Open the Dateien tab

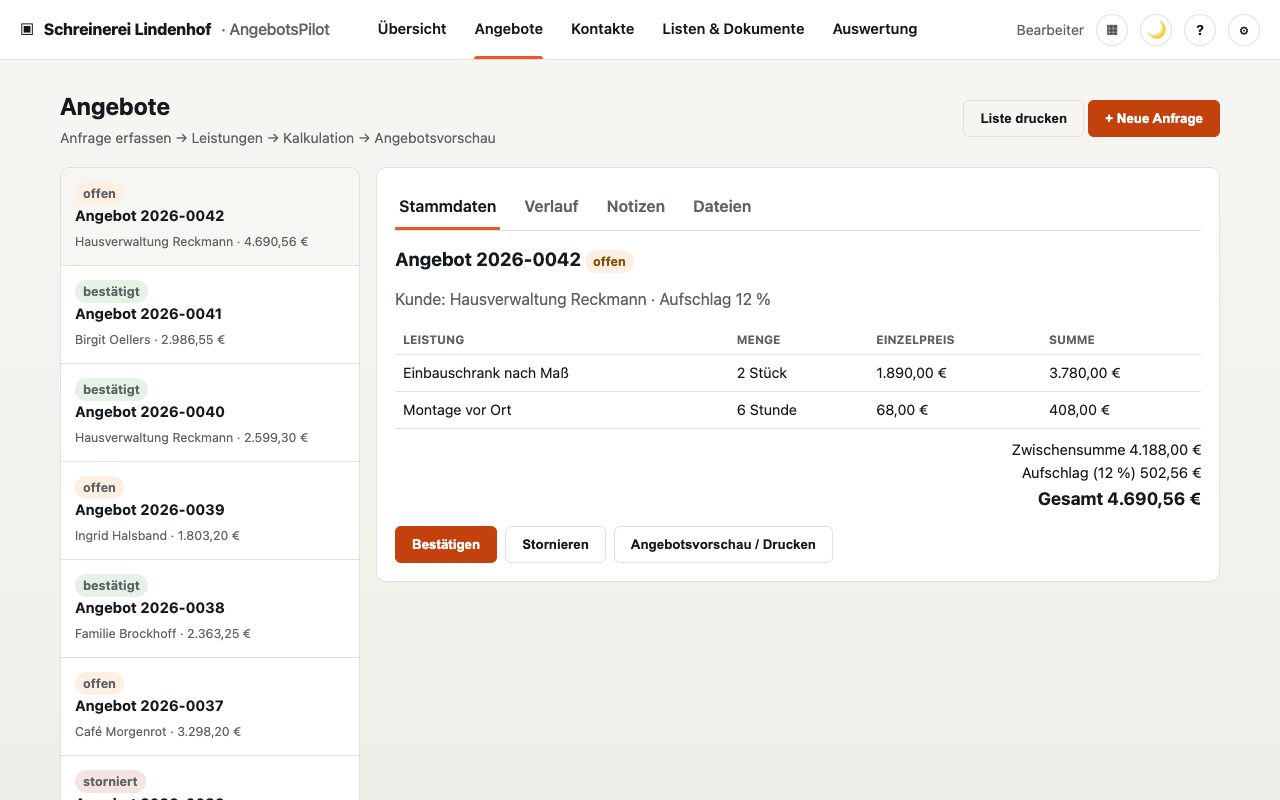(x=722, y=207)
